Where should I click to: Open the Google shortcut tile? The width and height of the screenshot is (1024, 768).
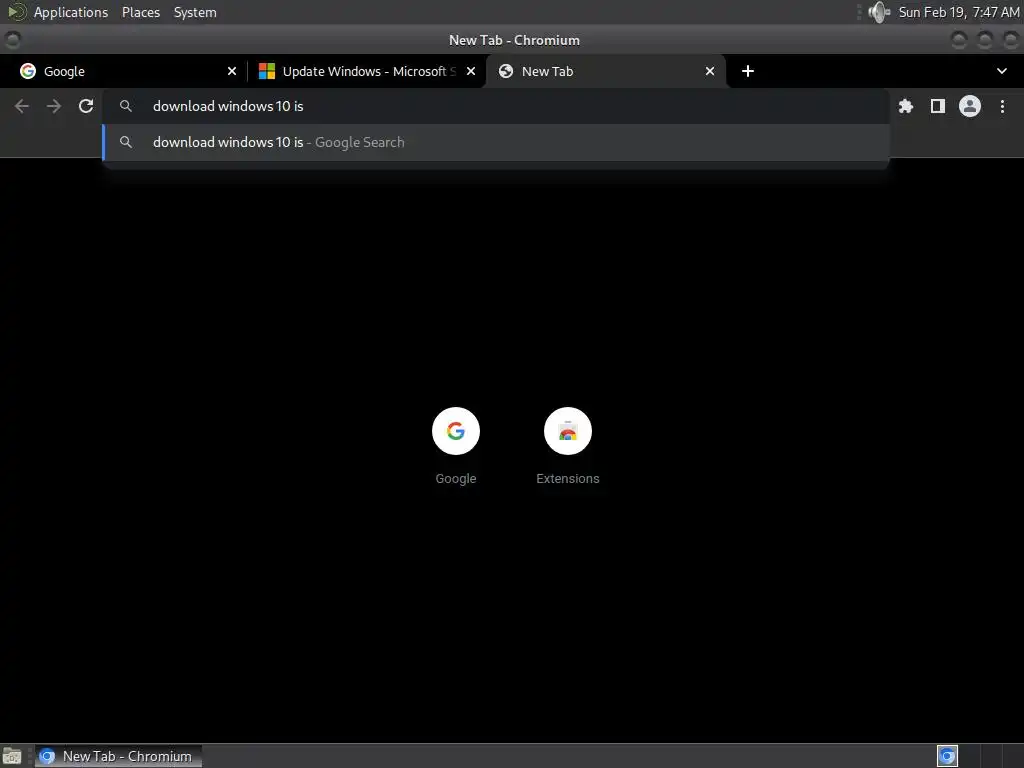(x=456, y=447)
